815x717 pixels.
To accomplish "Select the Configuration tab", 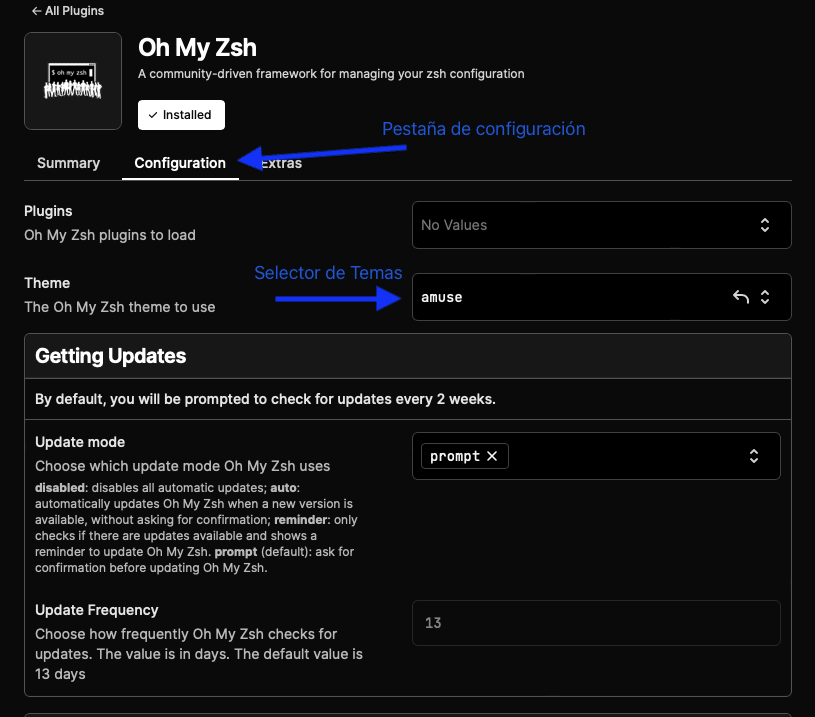I will [180, 163].
